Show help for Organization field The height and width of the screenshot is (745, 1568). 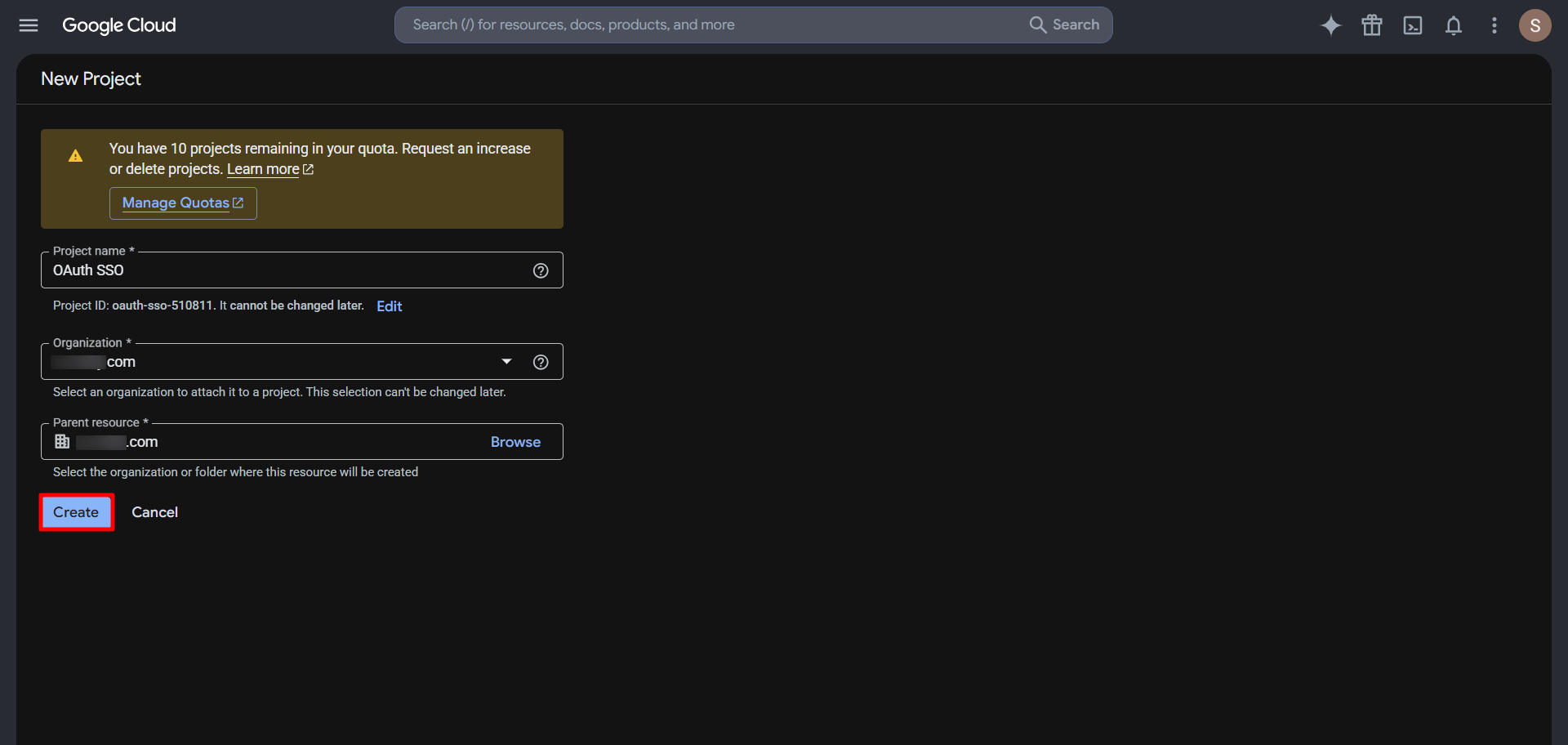click(541, 362)
